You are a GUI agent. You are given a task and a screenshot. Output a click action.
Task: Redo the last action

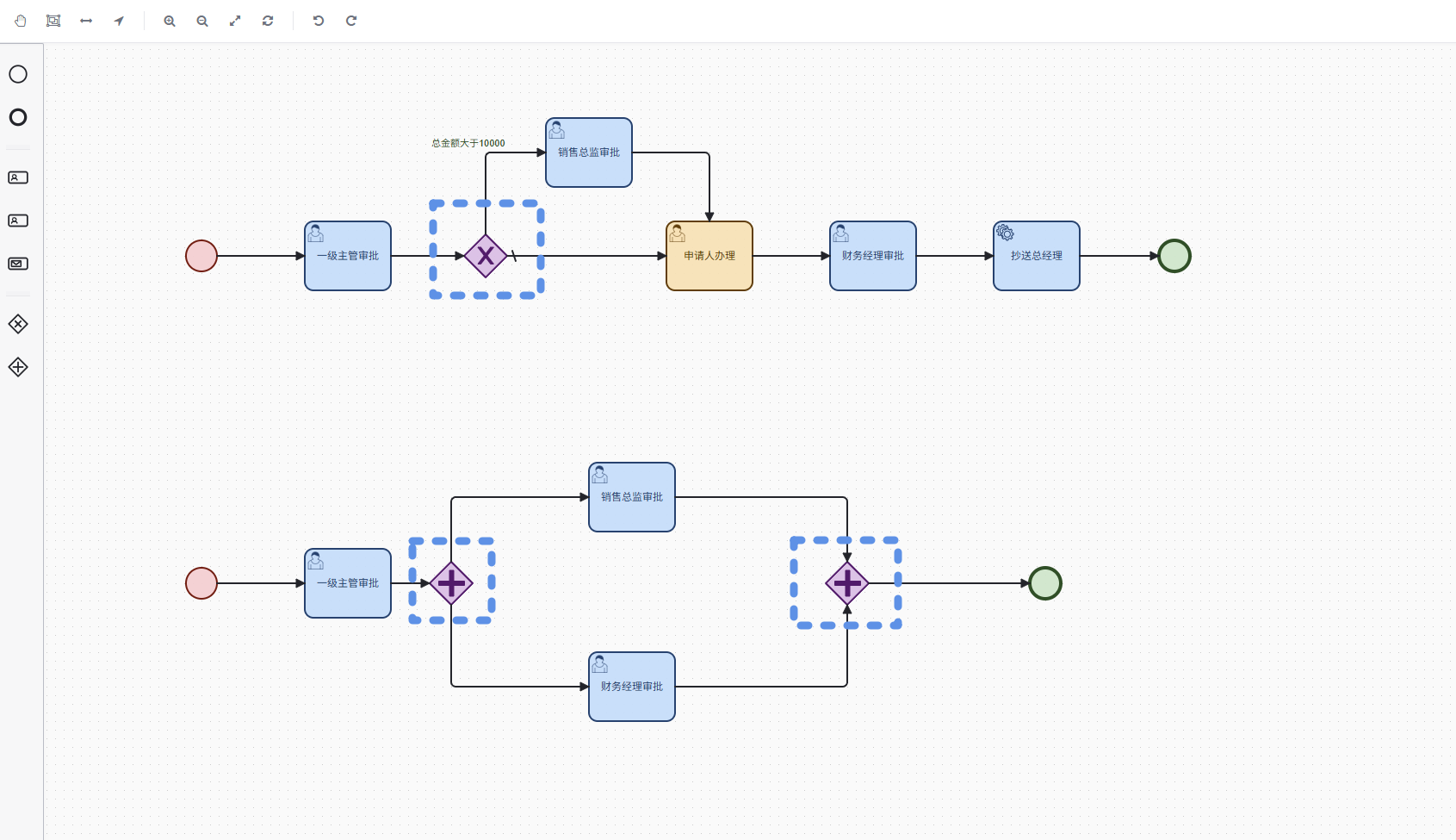point(351,21)
